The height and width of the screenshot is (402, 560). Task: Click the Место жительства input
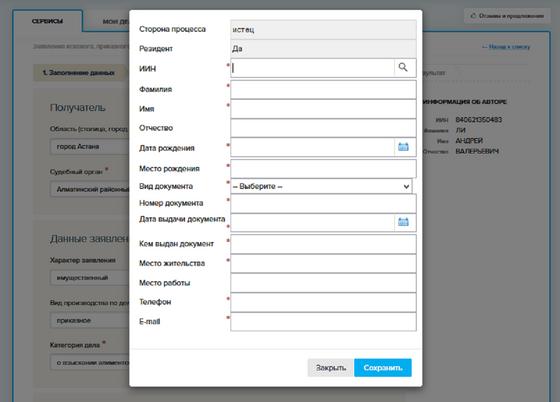pos(323,263)
